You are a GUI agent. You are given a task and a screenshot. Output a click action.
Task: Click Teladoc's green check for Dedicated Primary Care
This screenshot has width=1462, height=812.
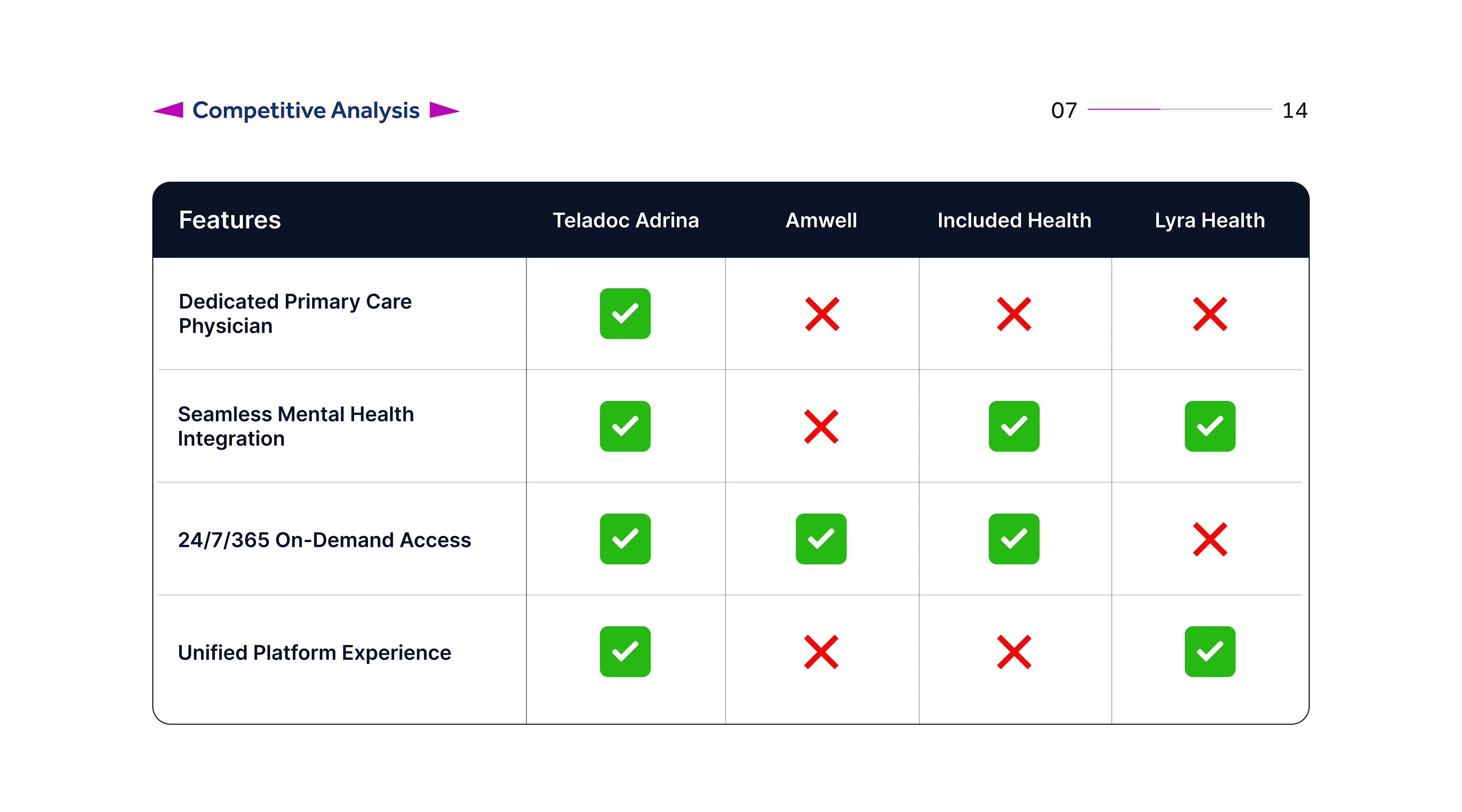[625, 314]
